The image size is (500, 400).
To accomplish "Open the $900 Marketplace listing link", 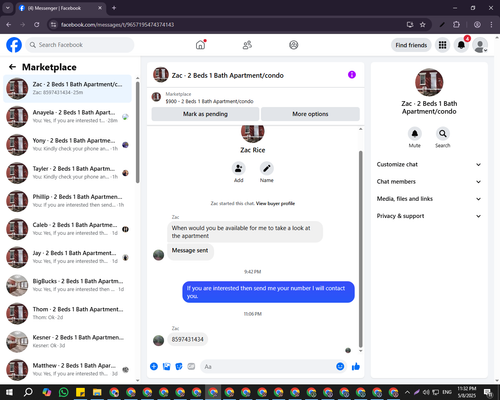I will (x=209, y=101).
